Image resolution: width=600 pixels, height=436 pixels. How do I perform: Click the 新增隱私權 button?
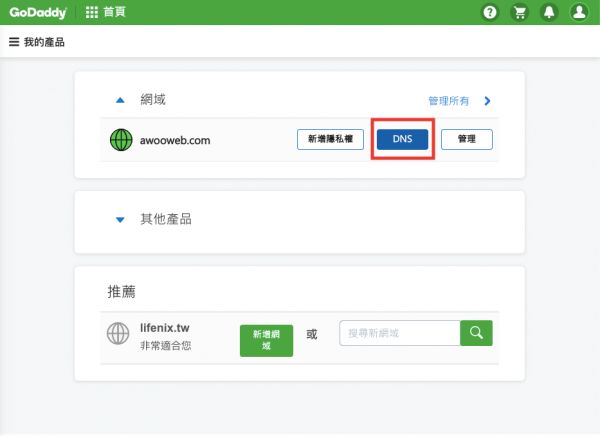click(x=330, y=139)
